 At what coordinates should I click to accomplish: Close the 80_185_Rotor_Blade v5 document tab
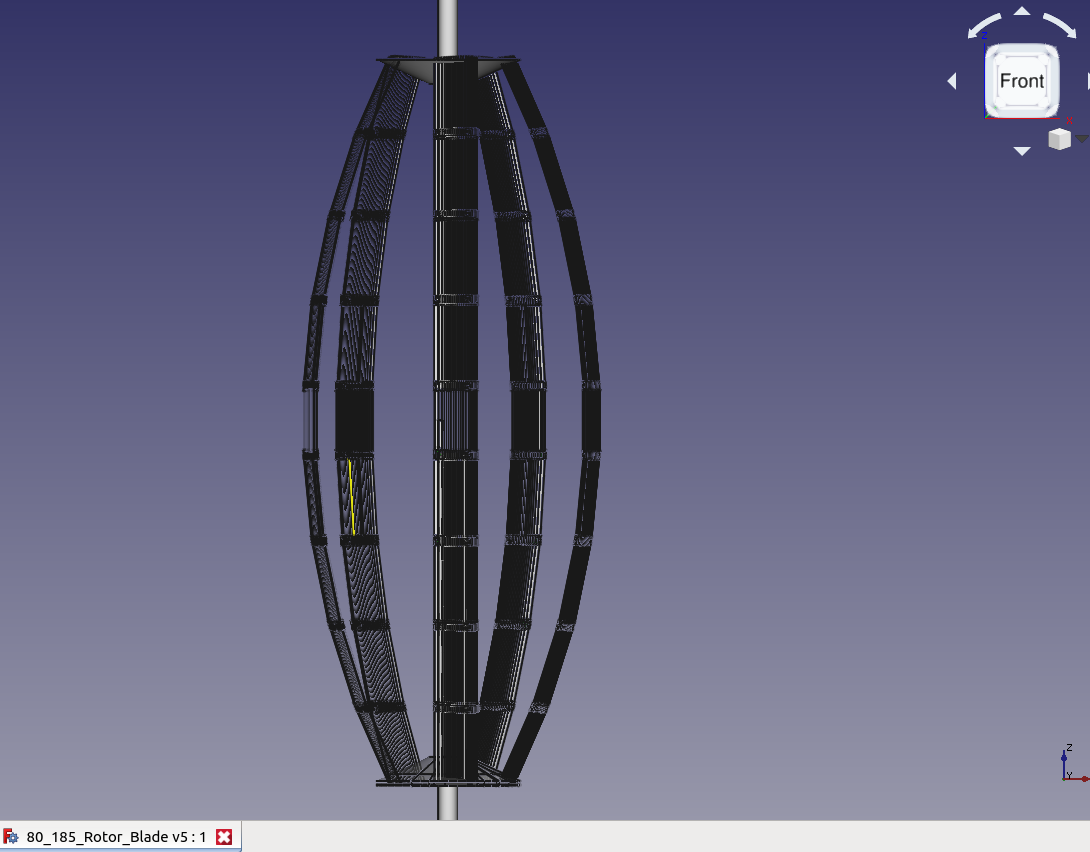click(222, 837)
